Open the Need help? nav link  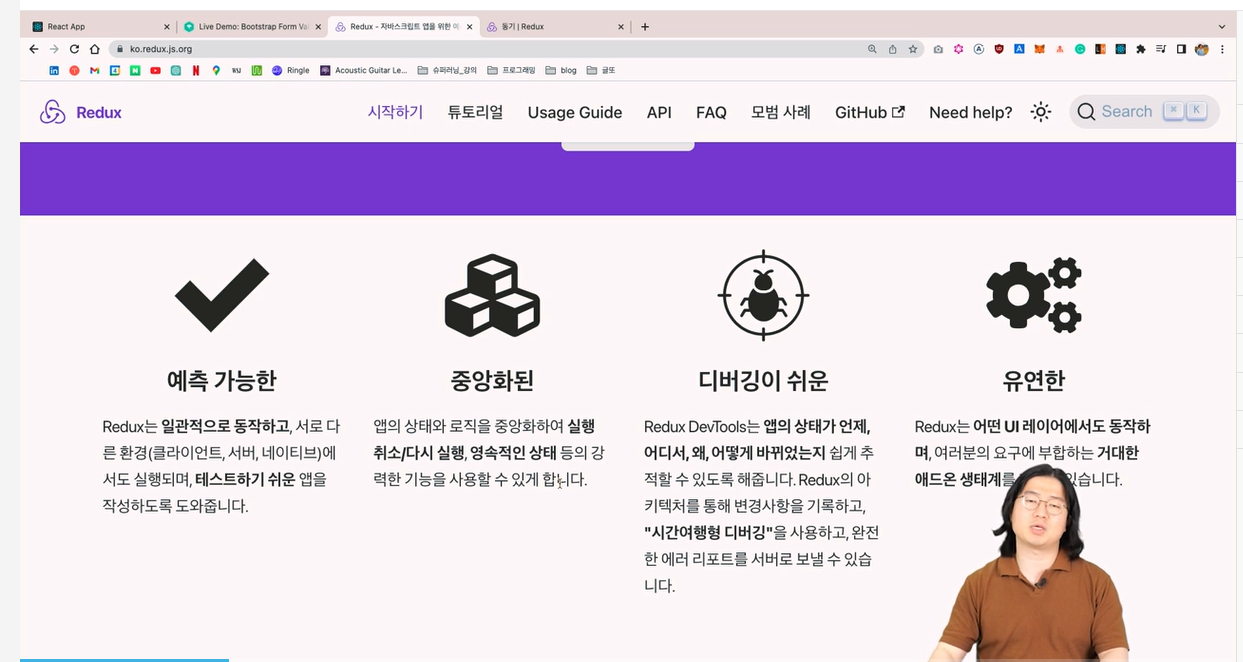(970, 112)
